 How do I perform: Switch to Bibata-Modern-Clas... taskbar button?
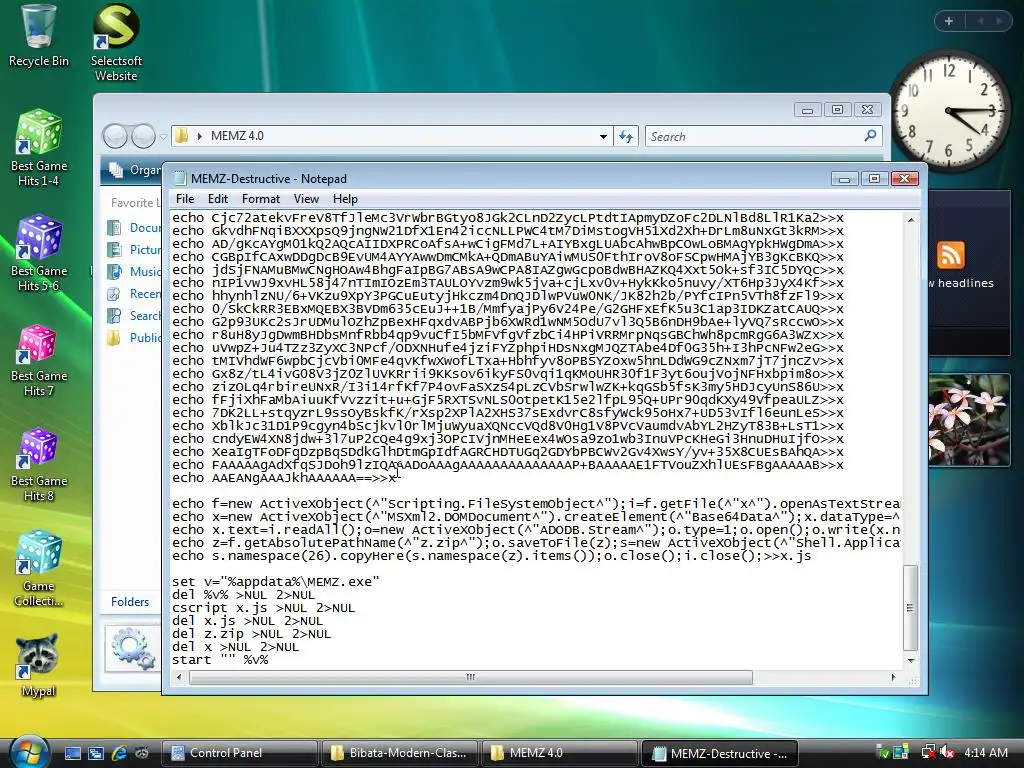tap(400, 753)
